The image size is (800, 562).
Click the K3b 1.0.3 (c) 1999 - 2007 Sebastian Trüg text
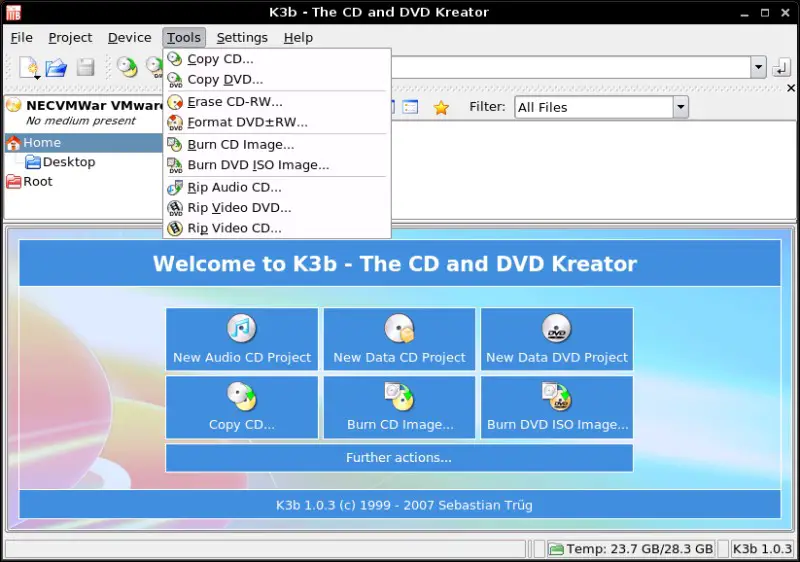(x=404, y=505)
